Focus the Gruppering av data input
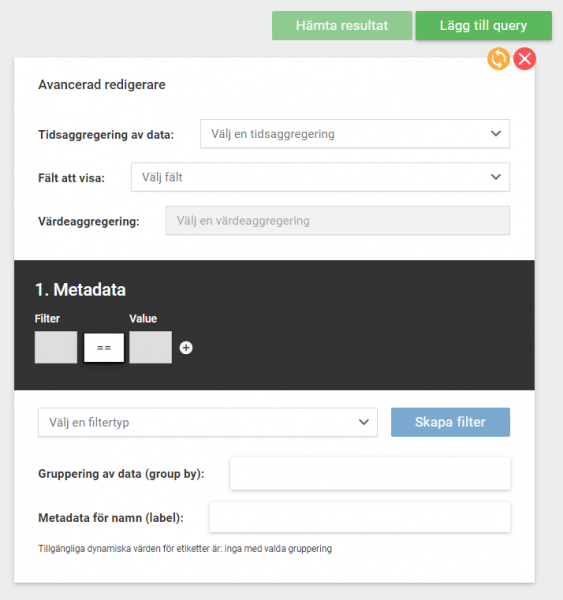The width and height of the screenshot is (563, 600). [370, 473]
